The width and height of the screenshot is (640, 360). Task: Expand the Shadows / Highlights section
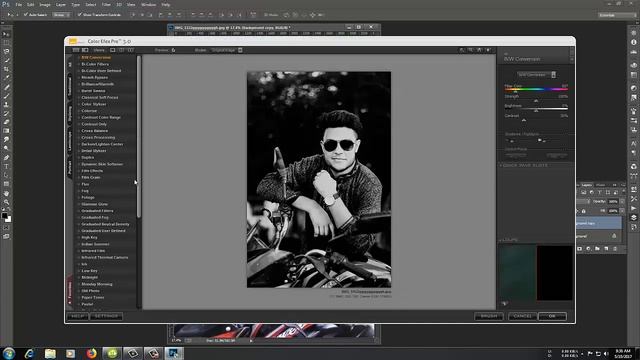point(522,134)
